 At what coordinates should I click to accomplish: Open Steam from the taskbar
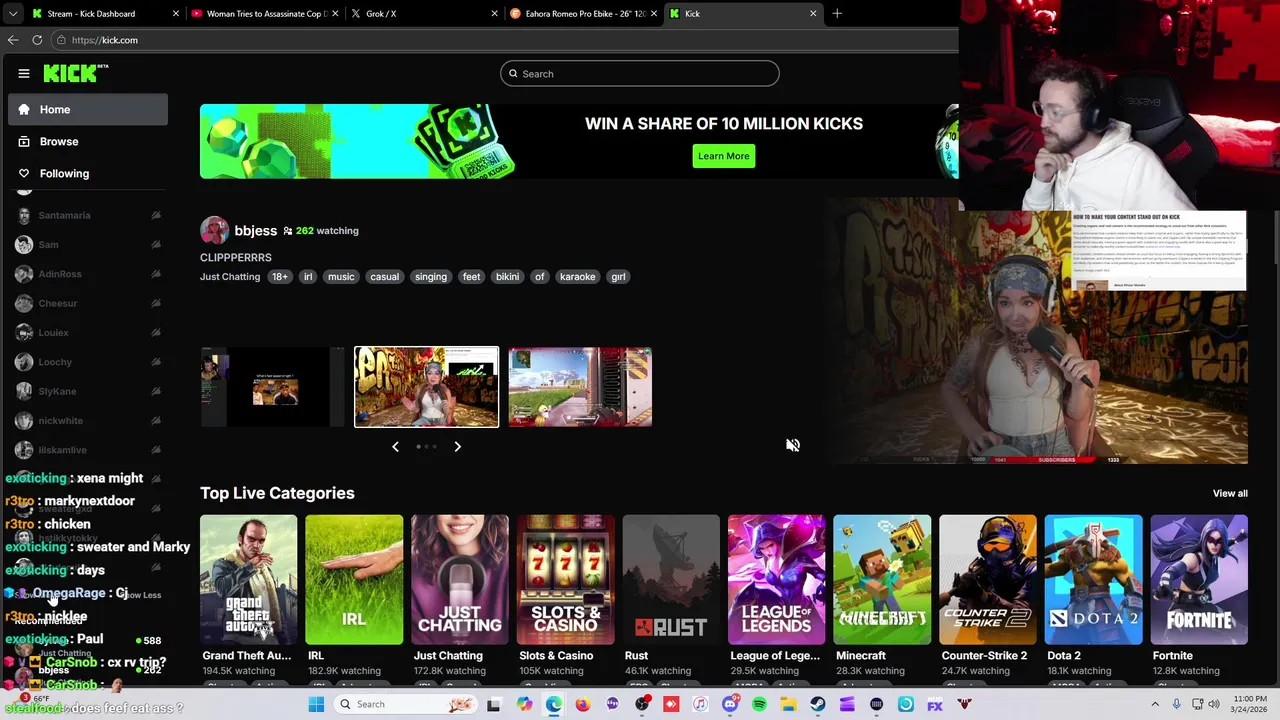818,704
